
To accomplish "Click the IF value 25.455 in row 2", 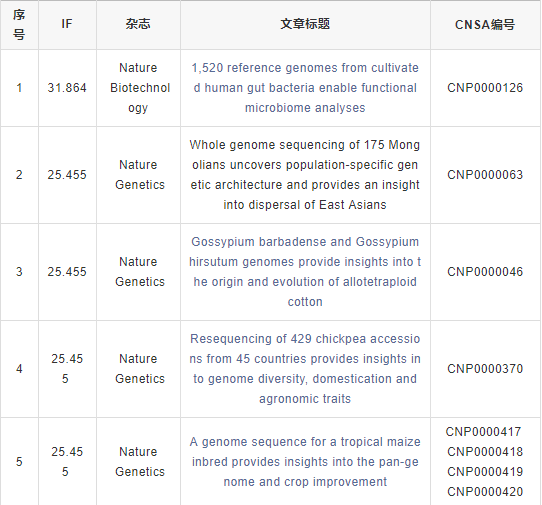I will 67,175.
